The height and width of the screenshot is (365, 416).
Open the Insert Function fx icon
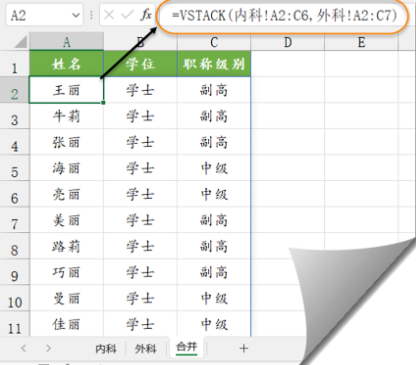[x=146, y=15]
